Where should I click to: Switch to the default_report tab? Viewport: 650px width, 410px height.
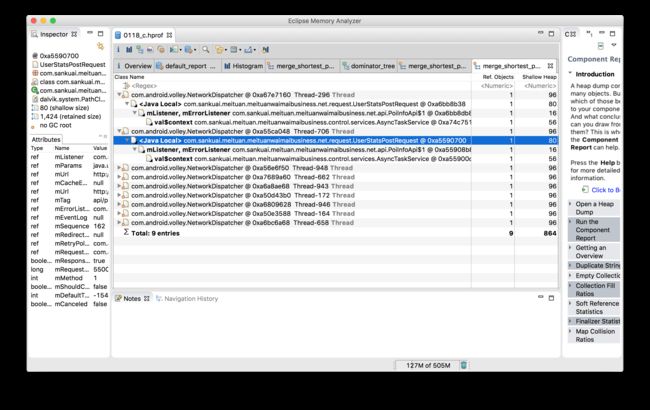pyautogui.click(x=187, y=66)
